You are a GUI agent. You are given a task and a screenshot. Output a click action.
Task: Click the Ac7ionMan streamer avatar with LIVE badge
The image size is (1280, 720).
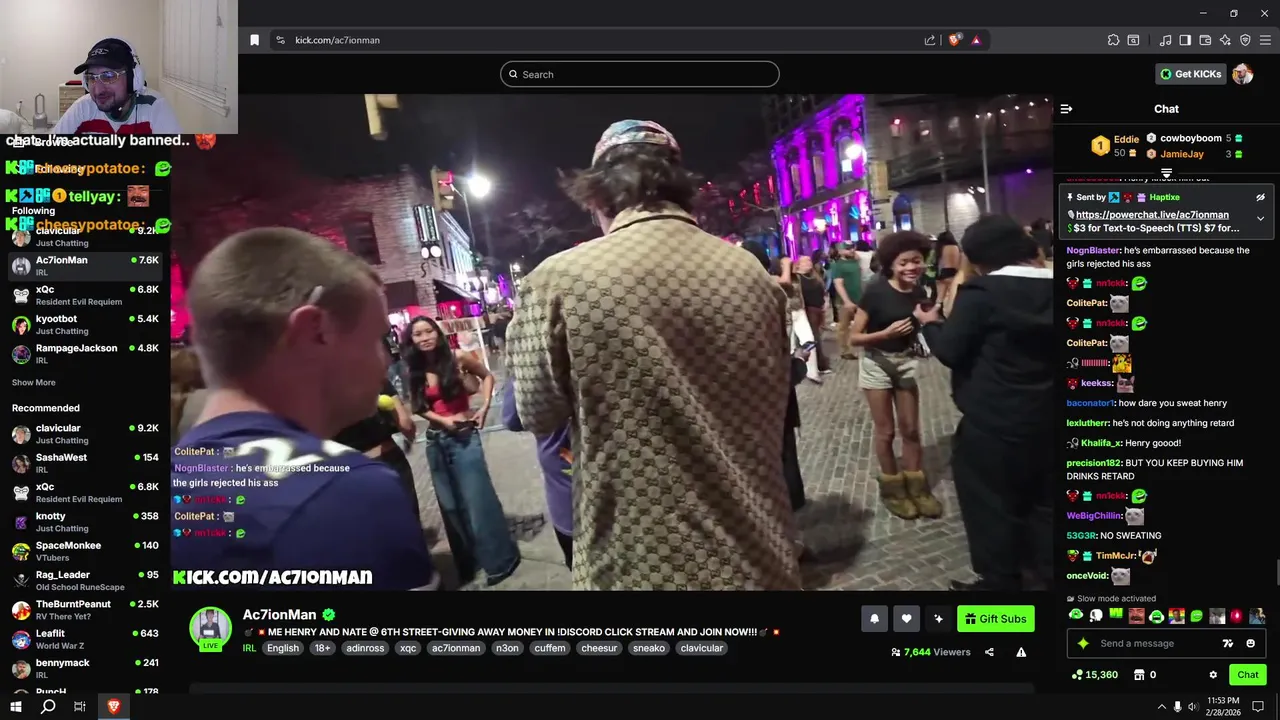coord(210,628)
